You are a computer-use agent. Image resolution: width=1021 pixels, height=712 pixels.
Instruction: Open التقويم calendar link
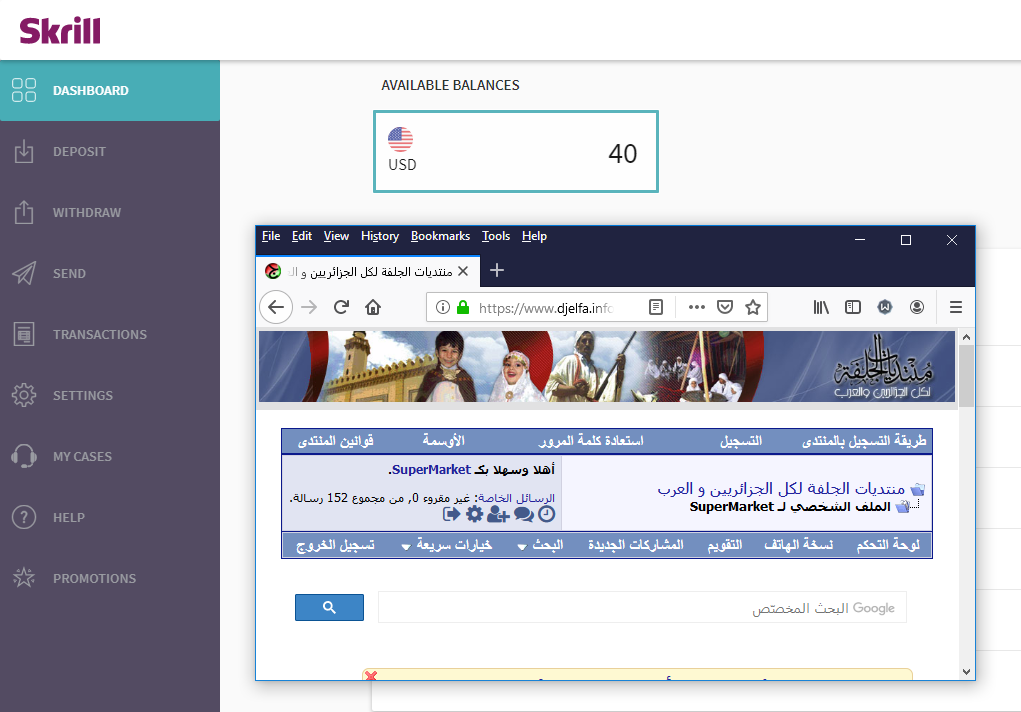pos(725,545)
